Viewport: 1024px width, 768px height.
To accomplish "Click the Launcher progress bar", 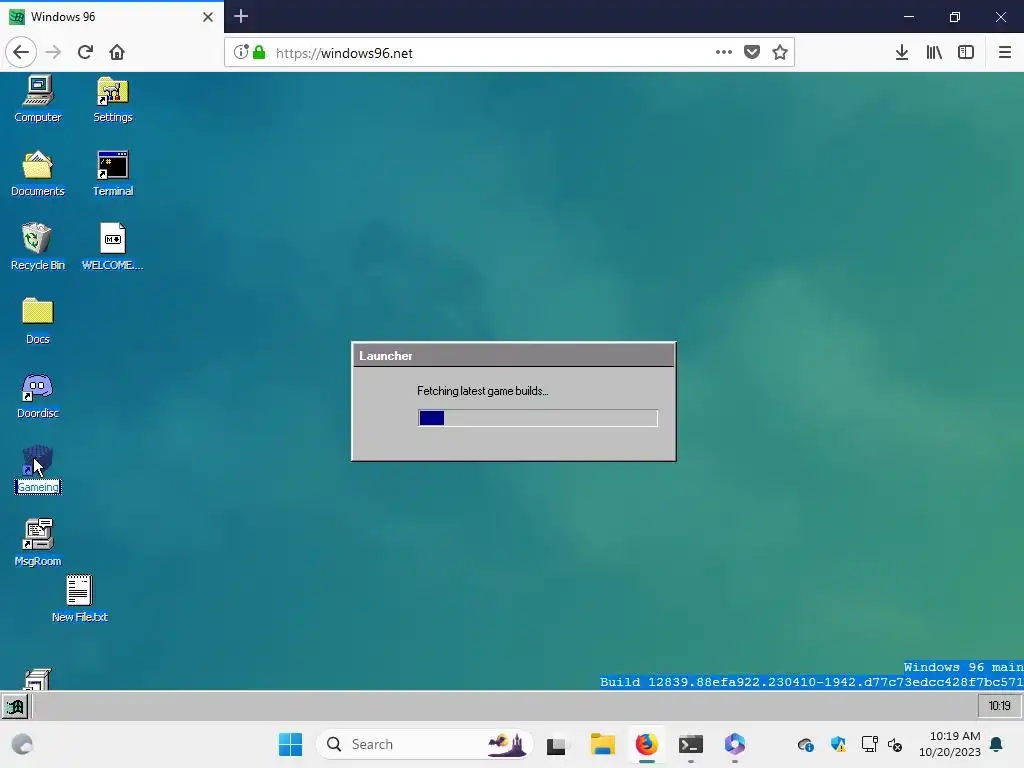I will [537, 418].
